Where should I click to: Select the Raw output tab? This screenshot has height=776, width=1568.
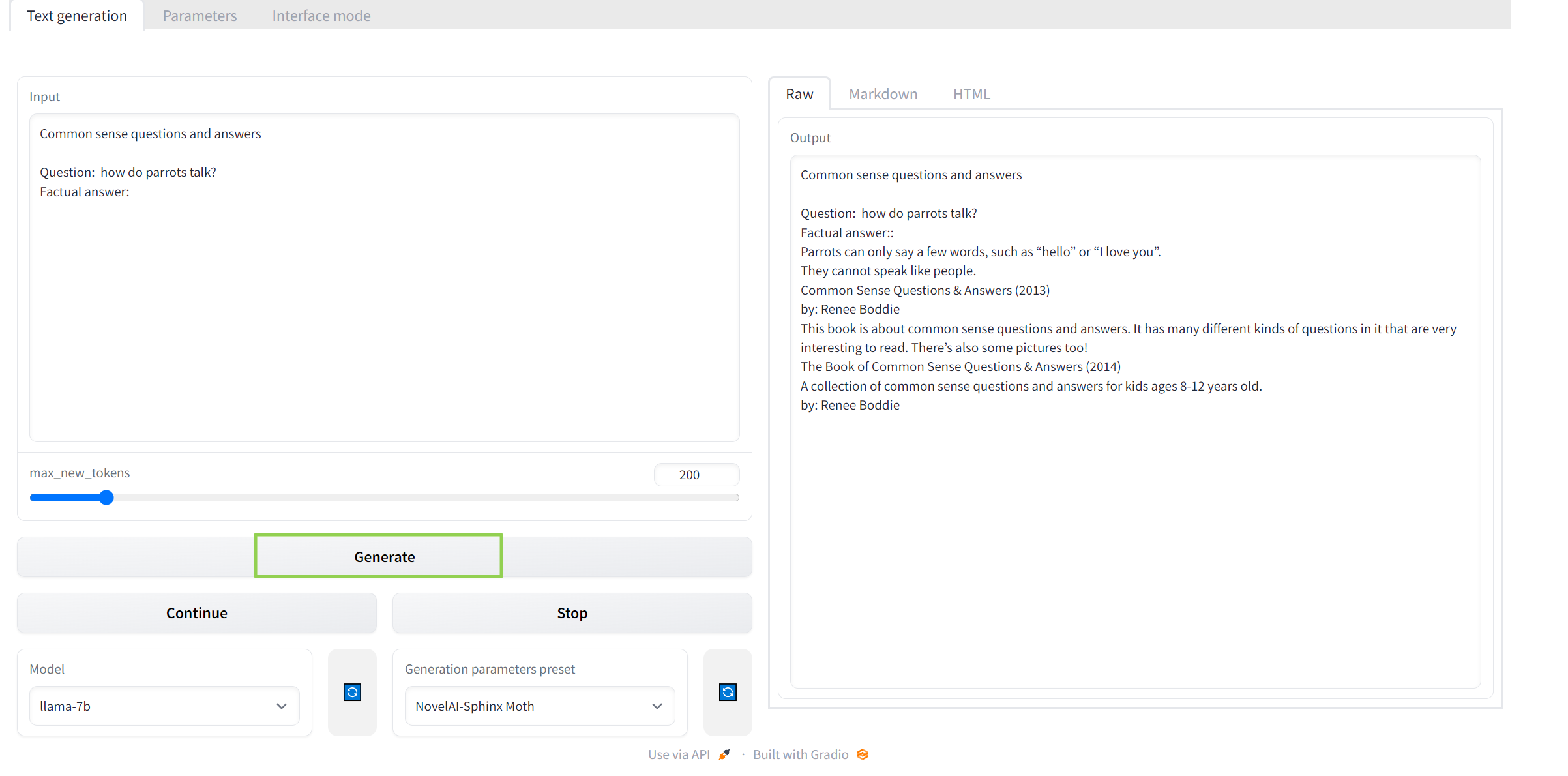799,94
